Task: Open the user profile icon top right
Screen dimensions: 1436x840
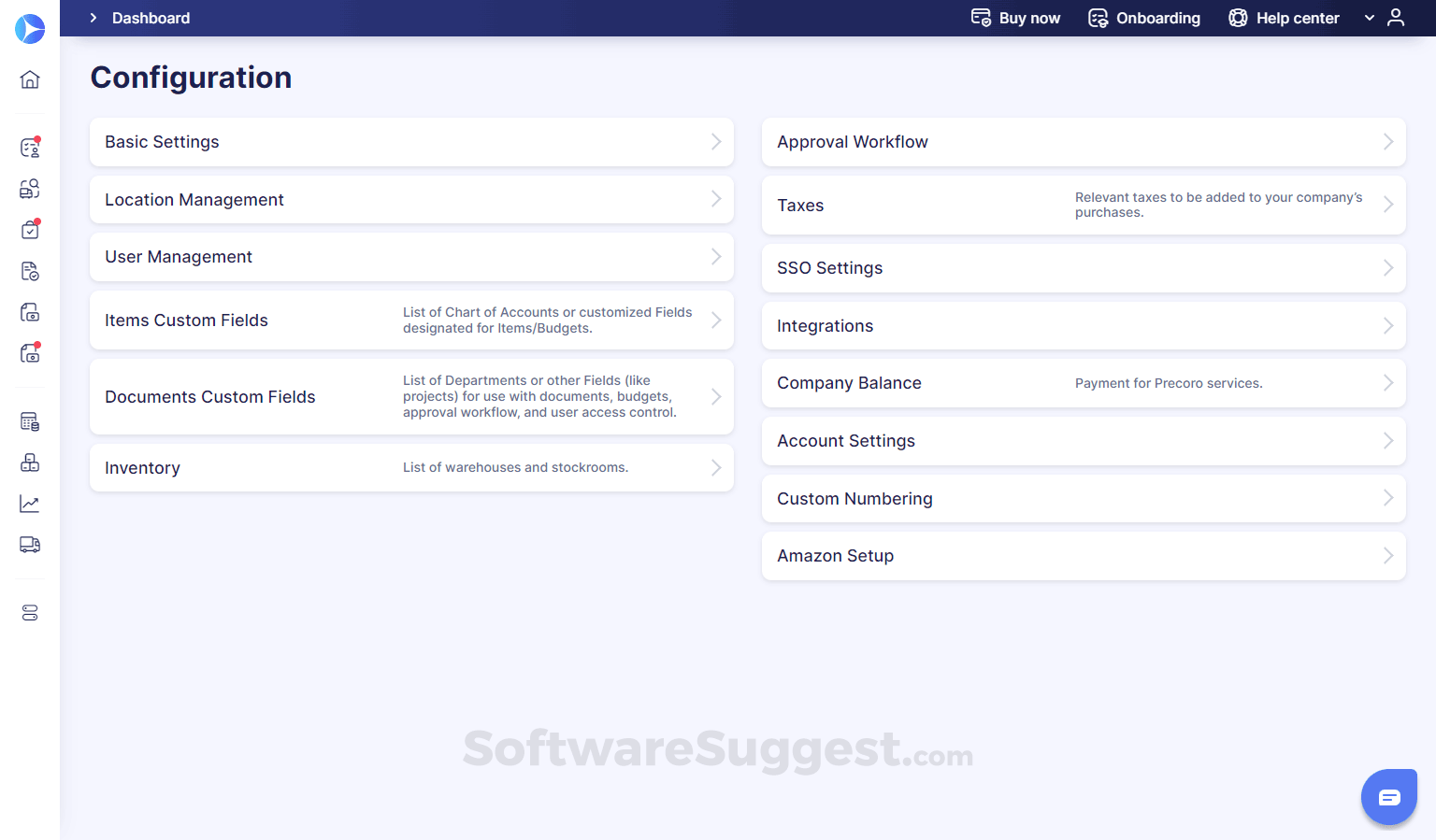Action: pos(1397,17)
